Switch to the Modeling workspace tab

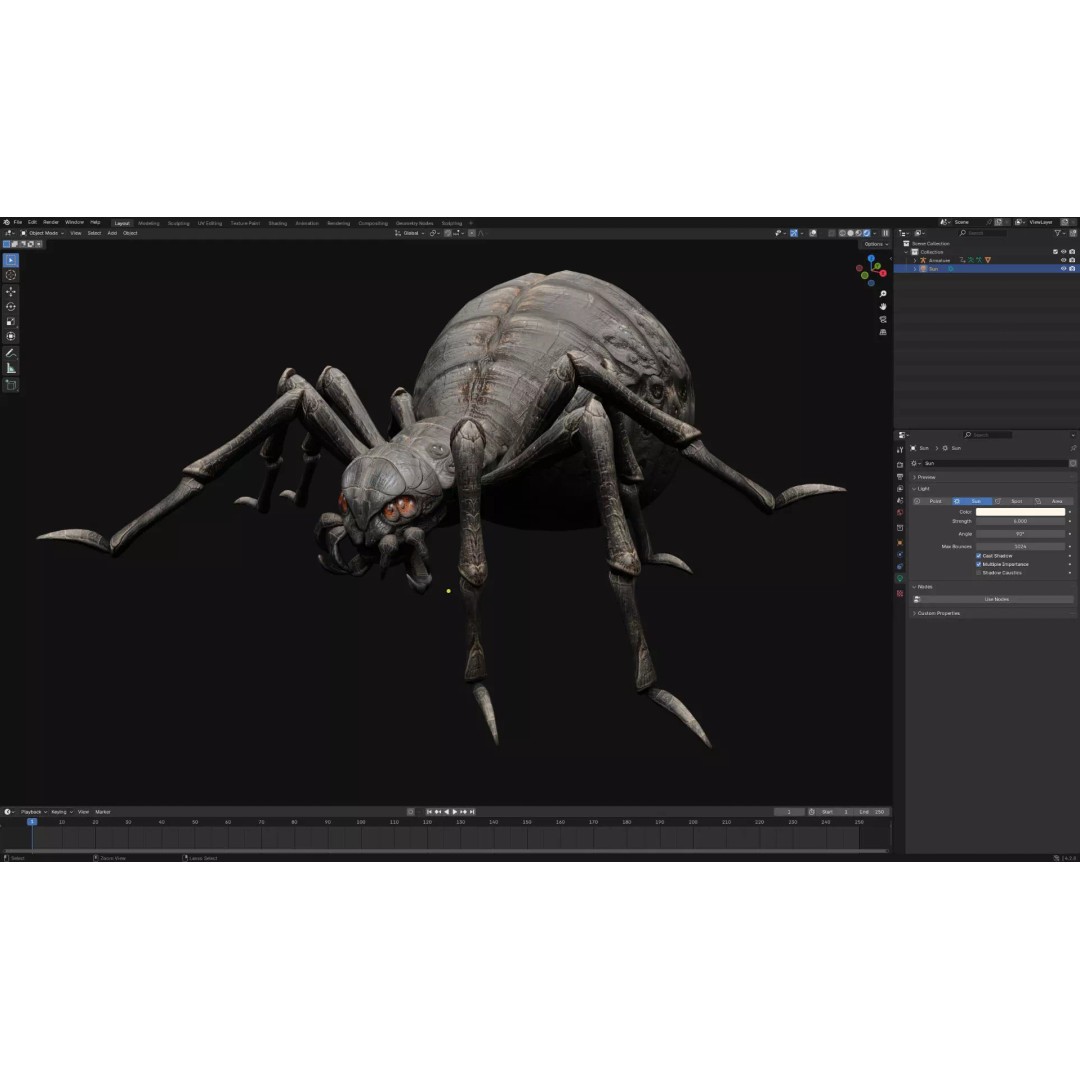149,223
